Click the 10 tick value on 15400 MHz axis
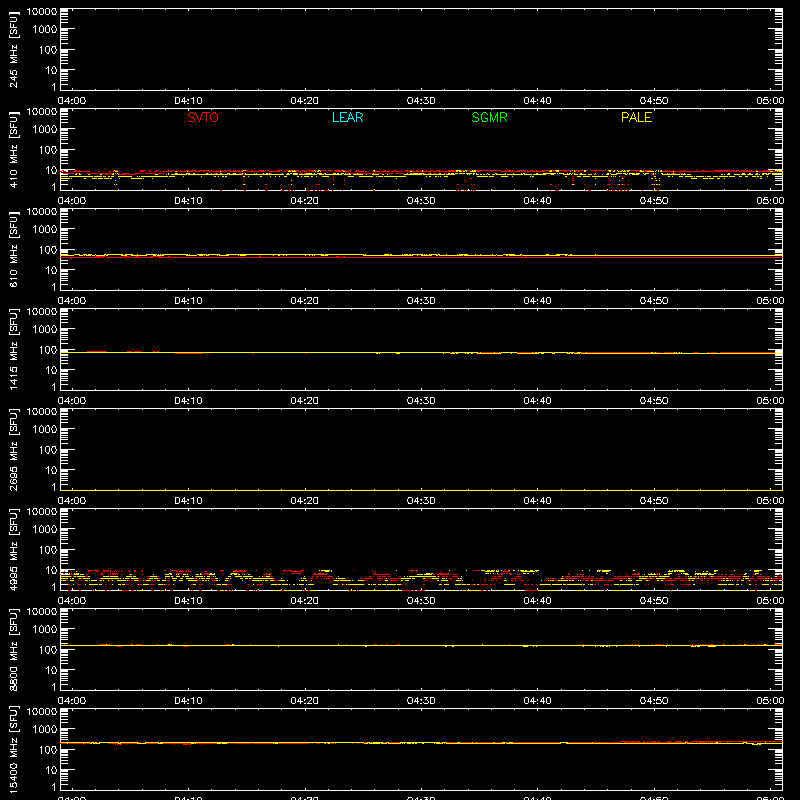 point(52,770)
